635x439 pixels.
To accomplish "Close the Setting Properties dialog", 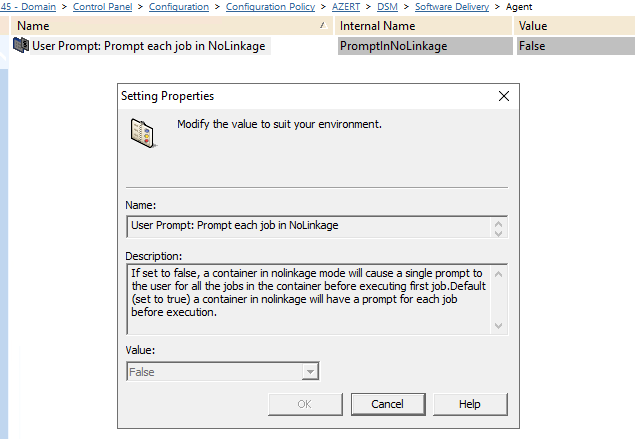I will (503, 96).
